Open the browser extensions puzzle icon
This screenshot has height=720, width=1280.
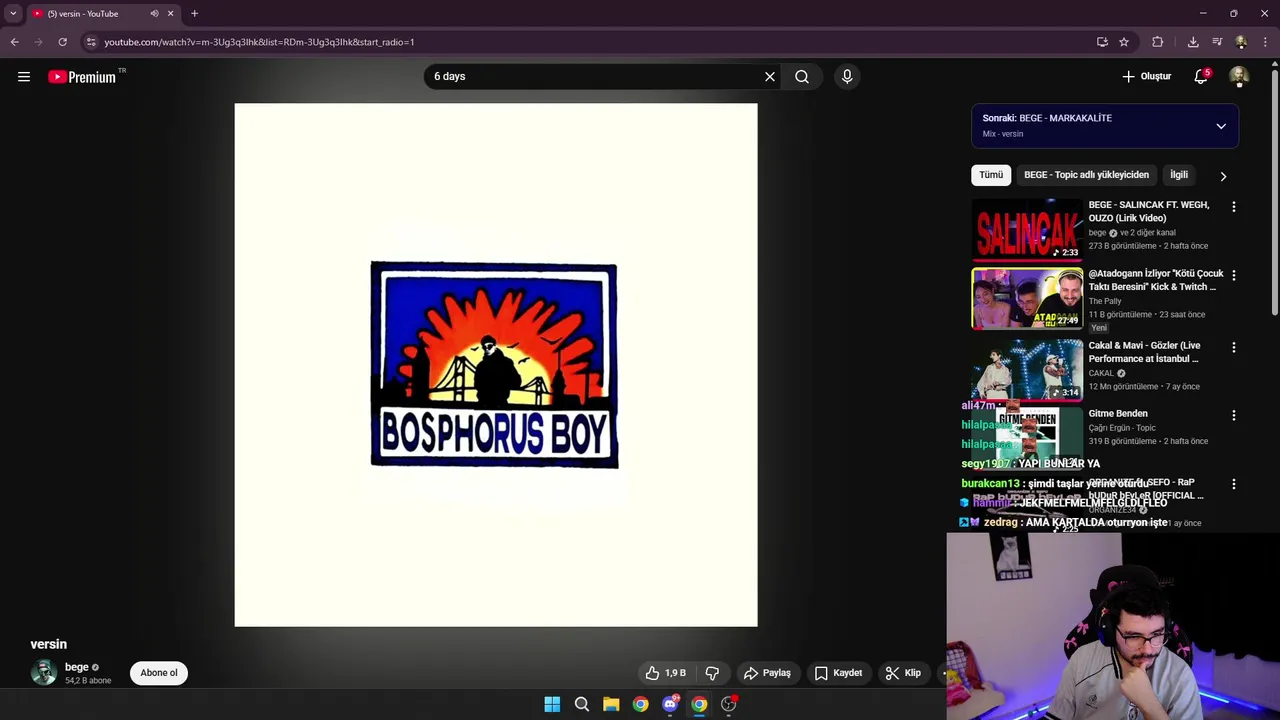tap(1158, 42)
